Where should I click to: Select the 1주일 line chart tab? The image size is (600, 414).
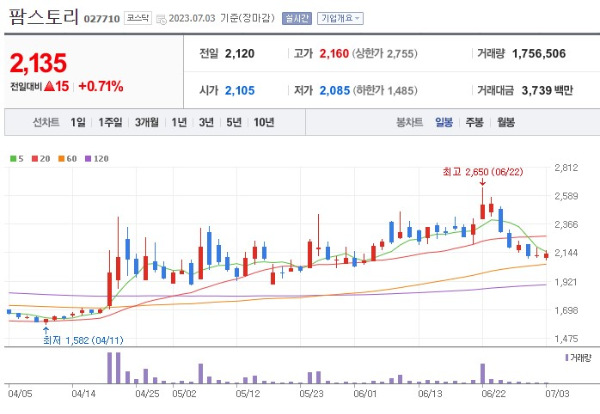[110, 122]
